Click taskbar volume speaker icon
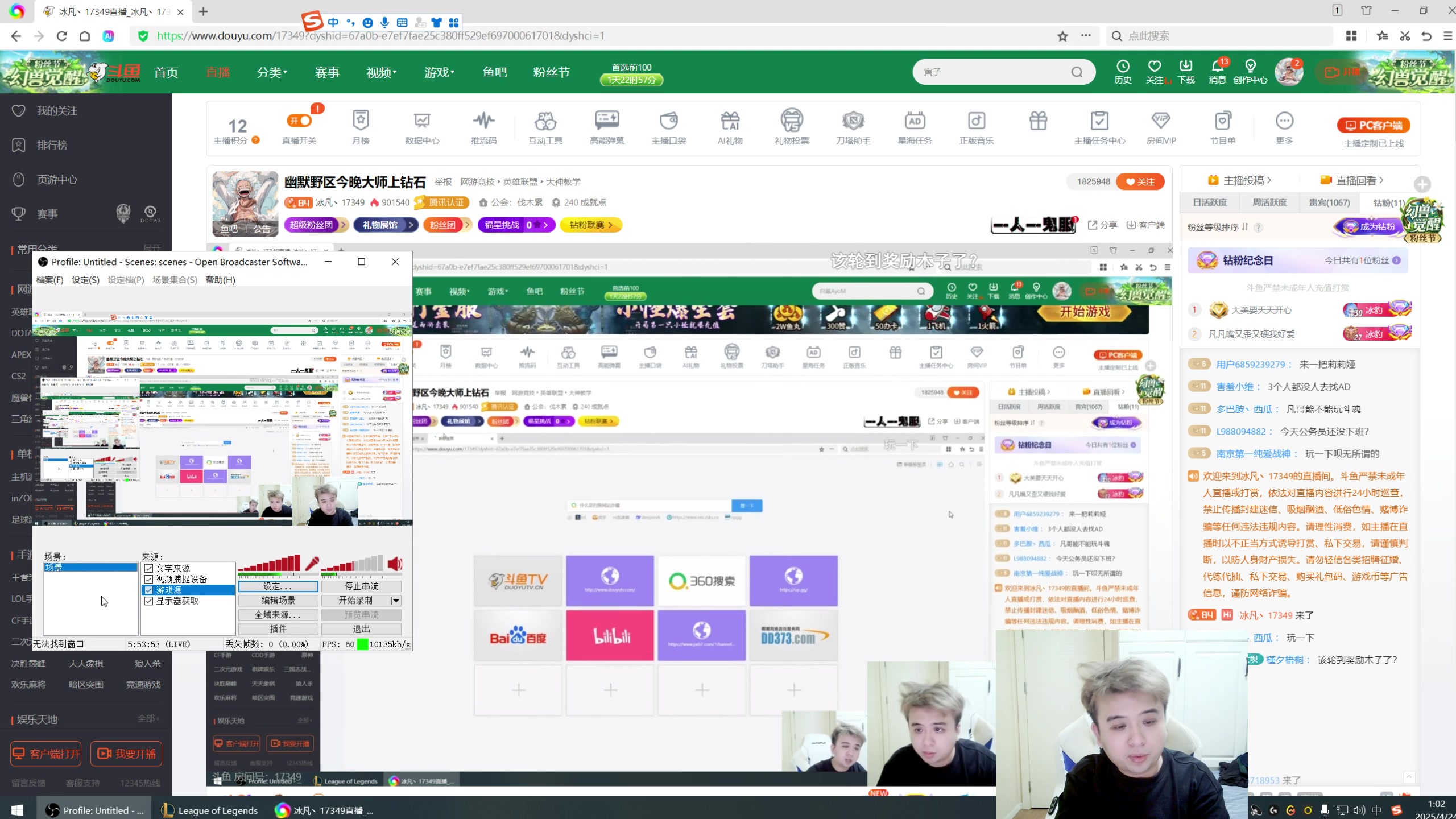Screen dimensions: 1456x819 (1359, 810)
